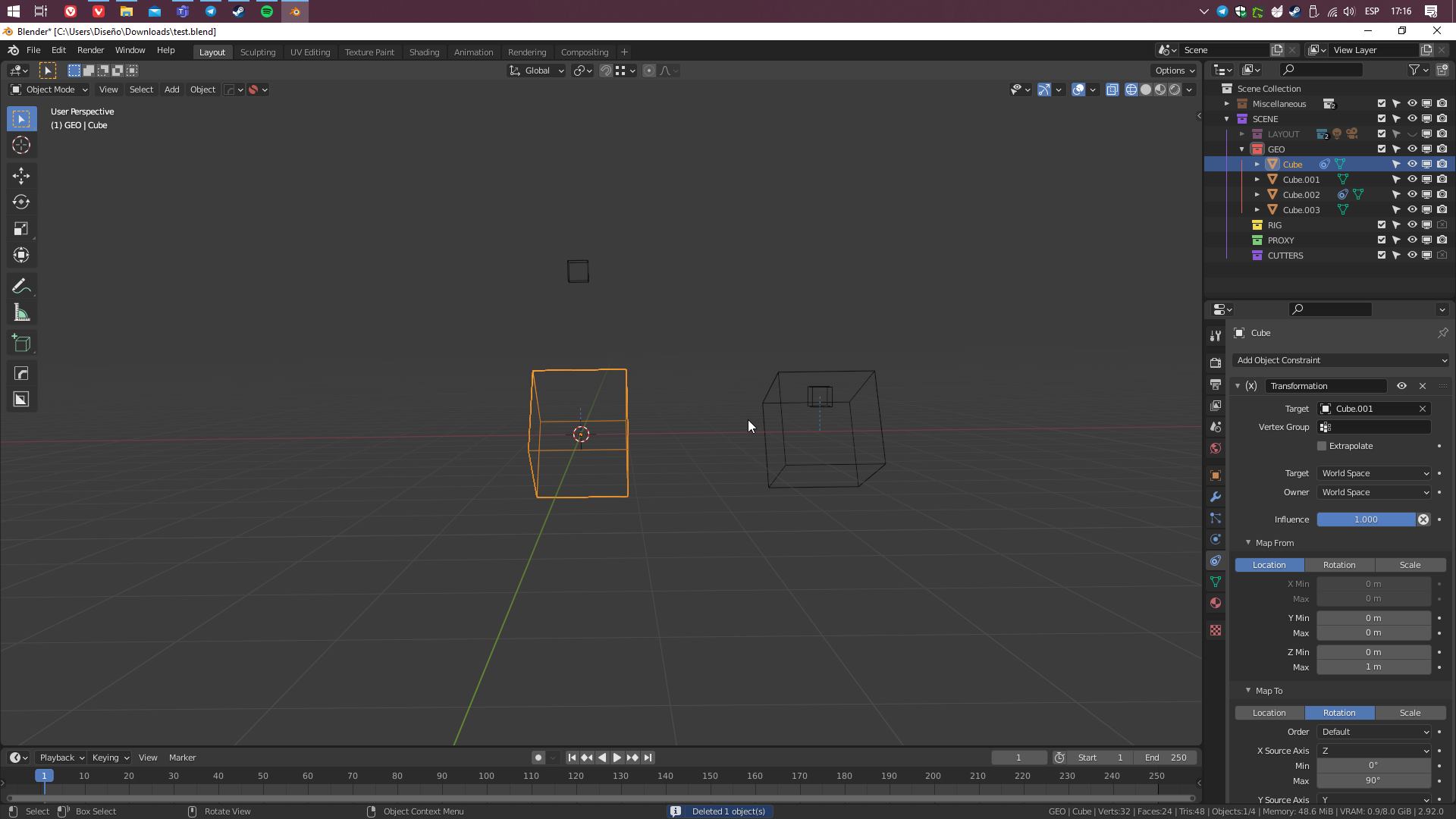Toggle render visibility for Cube.003
The width and height of the screenshot is (1456, 819).
1442,210
